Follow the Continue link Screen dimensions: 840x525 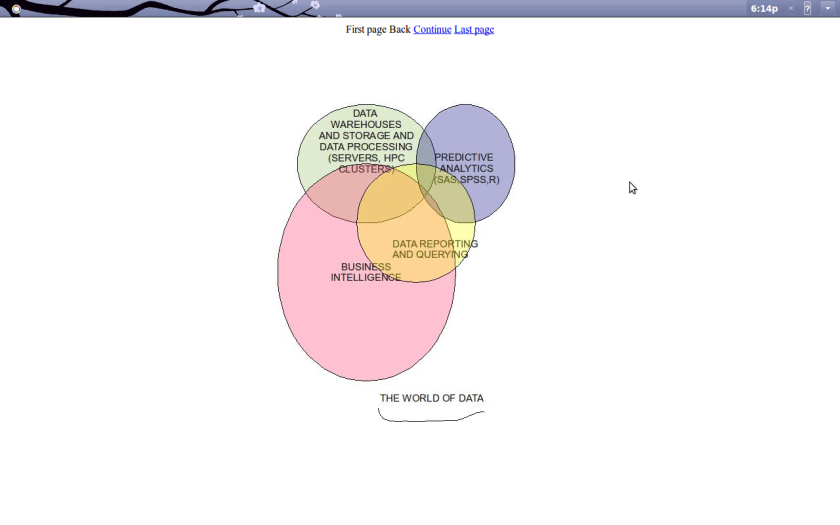pos(432,30)
